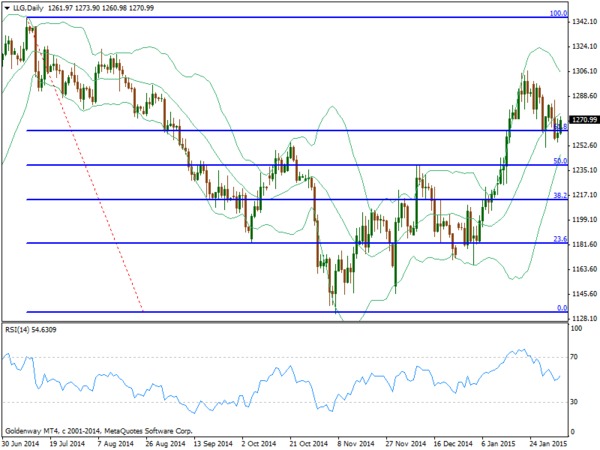Viewport: 600px width, 450px height.
Task: Click the 50.0 Fibonacci level label
Action: [x=561, y=160]
